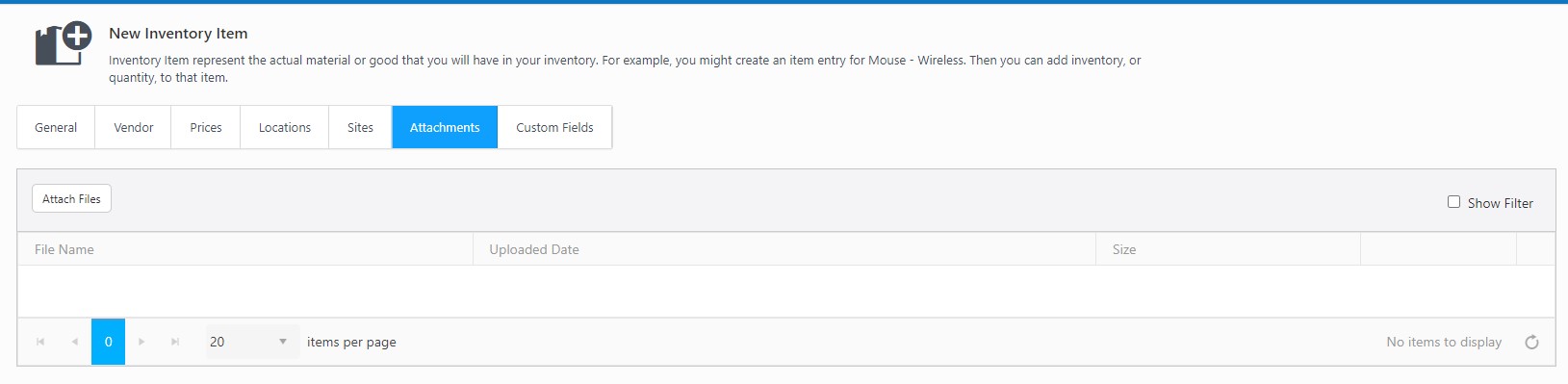1568x384 pixels.
Task: Enable the Show Filter checkbox
Action: point(1453,202)
